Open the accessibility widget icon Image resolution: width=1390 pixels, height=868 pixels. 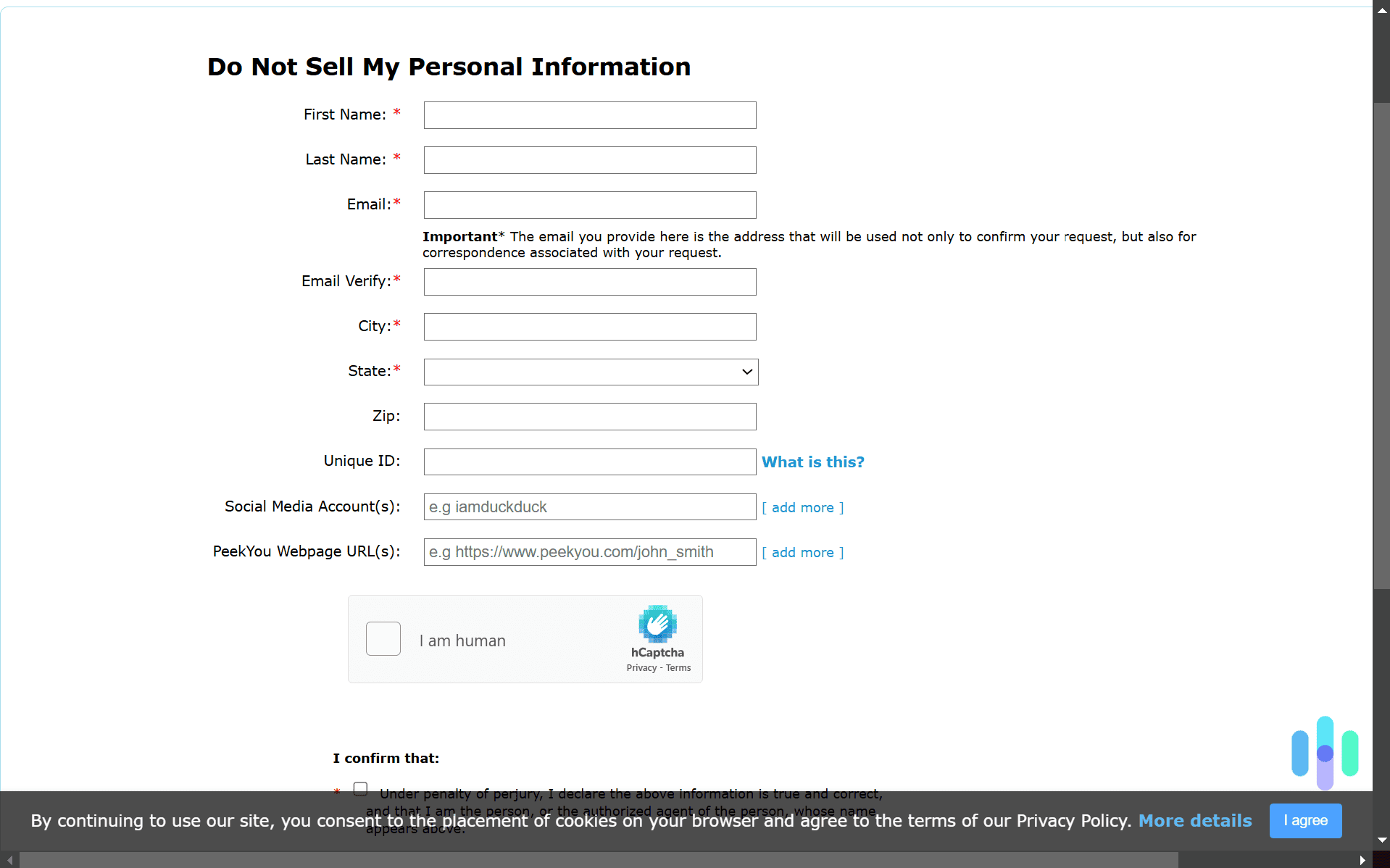pyautogui.click(x=1324, y=752)
